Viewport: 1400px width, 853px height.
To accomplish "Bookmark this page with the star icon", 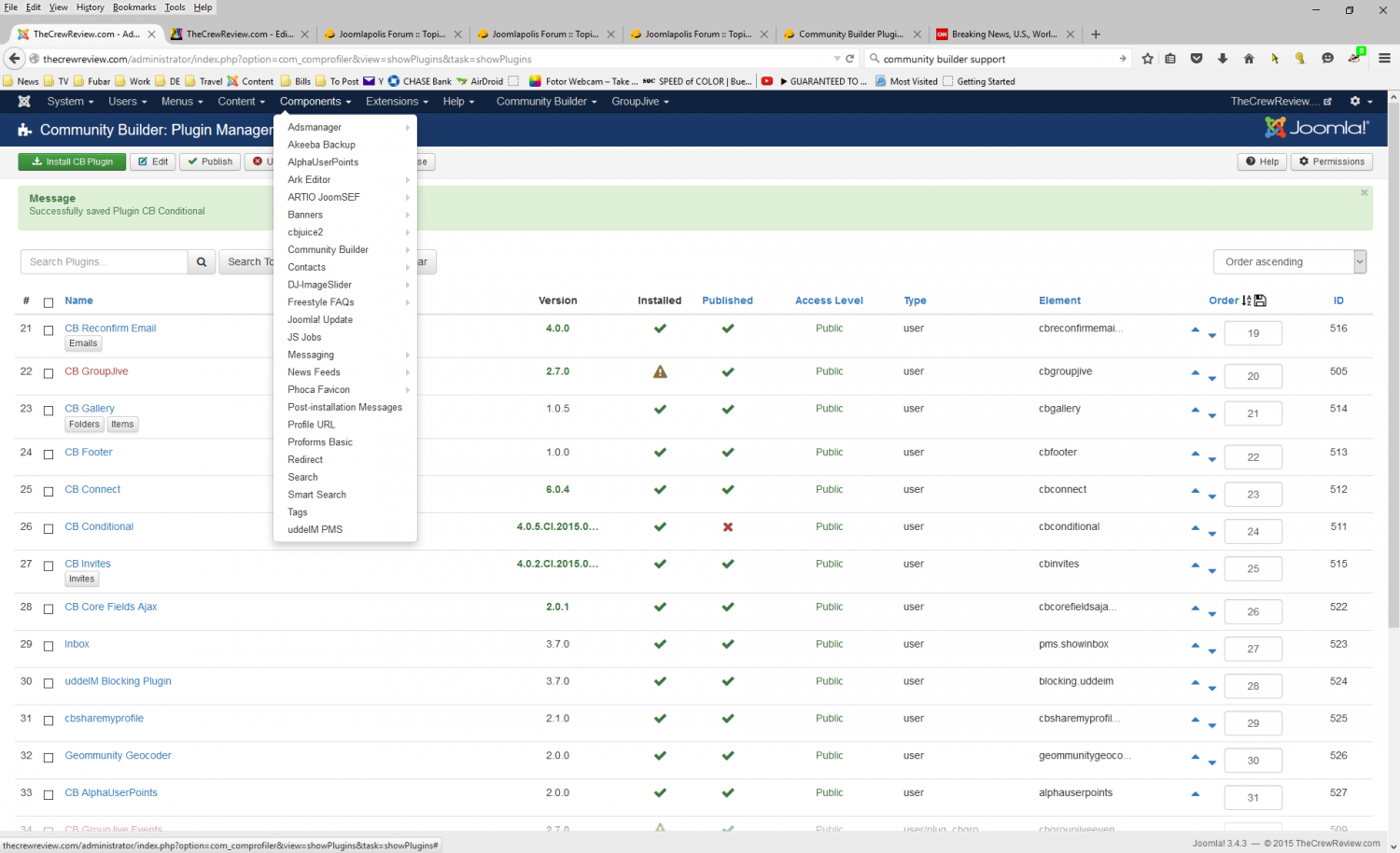I will [x=1148, y=59].
